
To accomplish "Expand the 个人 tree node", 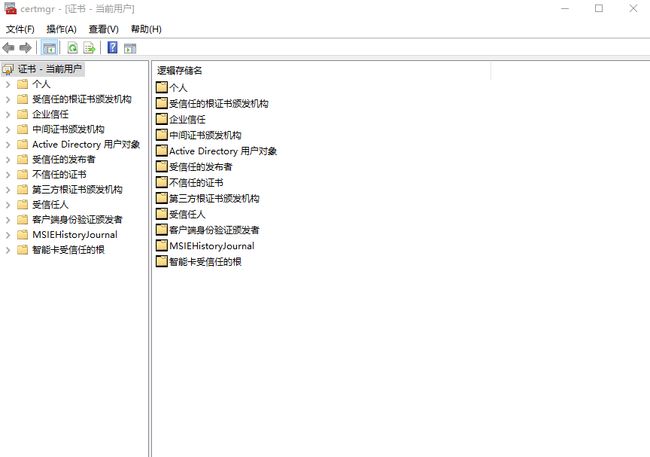I will (x=8, y=84).
